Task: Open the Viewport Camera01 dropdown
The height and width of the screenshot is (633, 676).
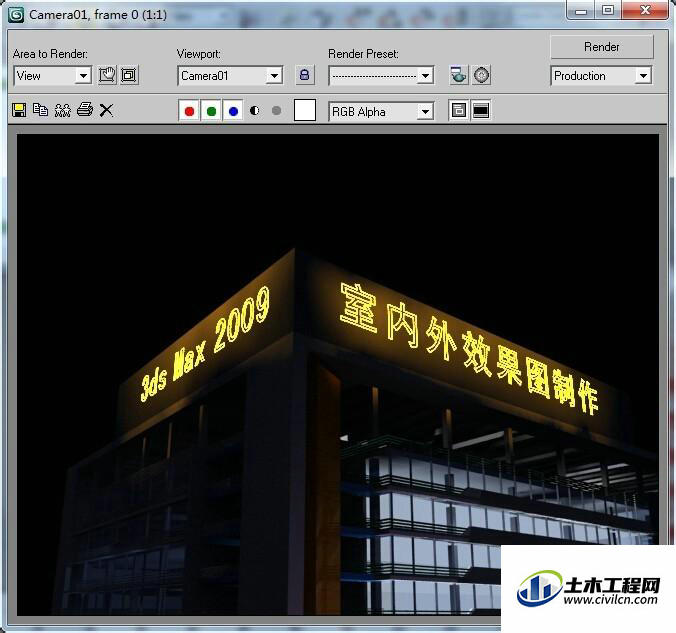Action: coord(230,76)
